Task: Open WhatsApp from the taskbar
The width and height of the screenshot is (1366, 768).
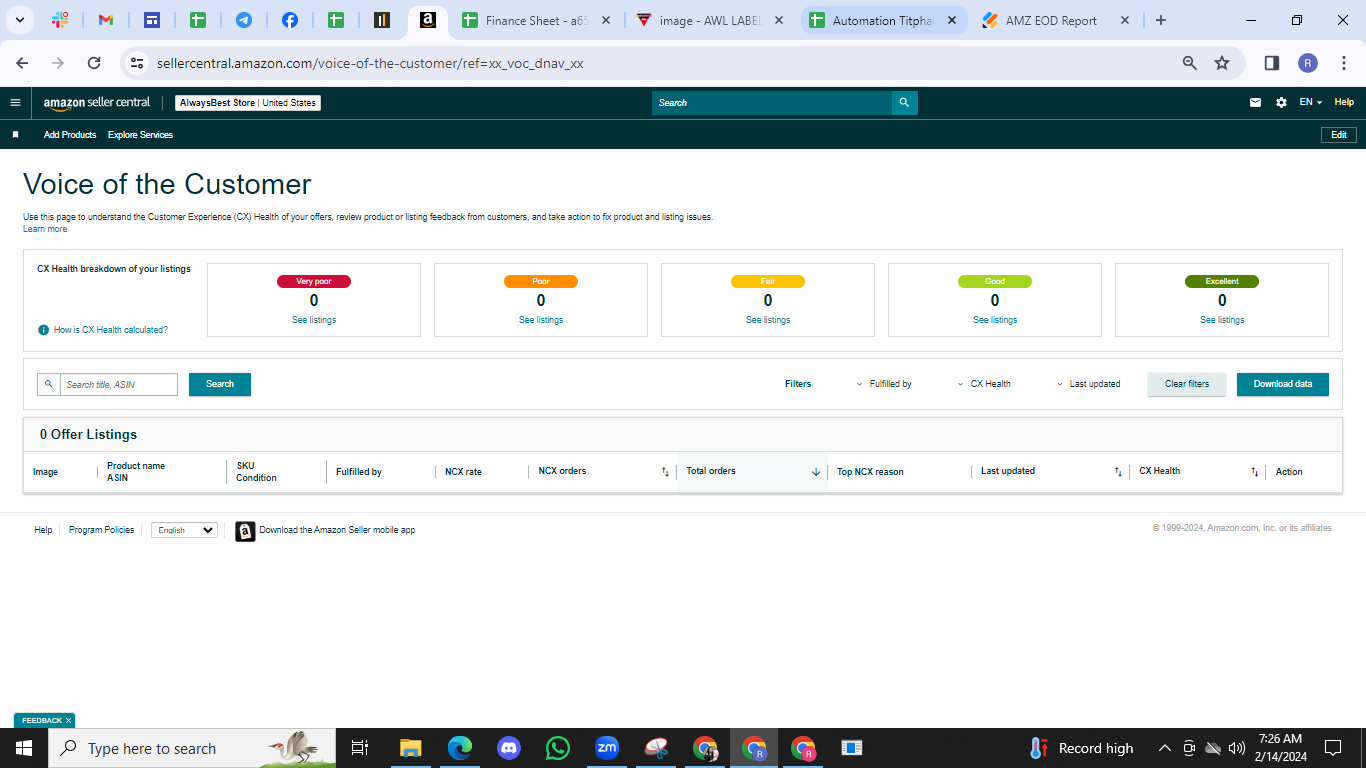Action: click(x=558, y=748)
